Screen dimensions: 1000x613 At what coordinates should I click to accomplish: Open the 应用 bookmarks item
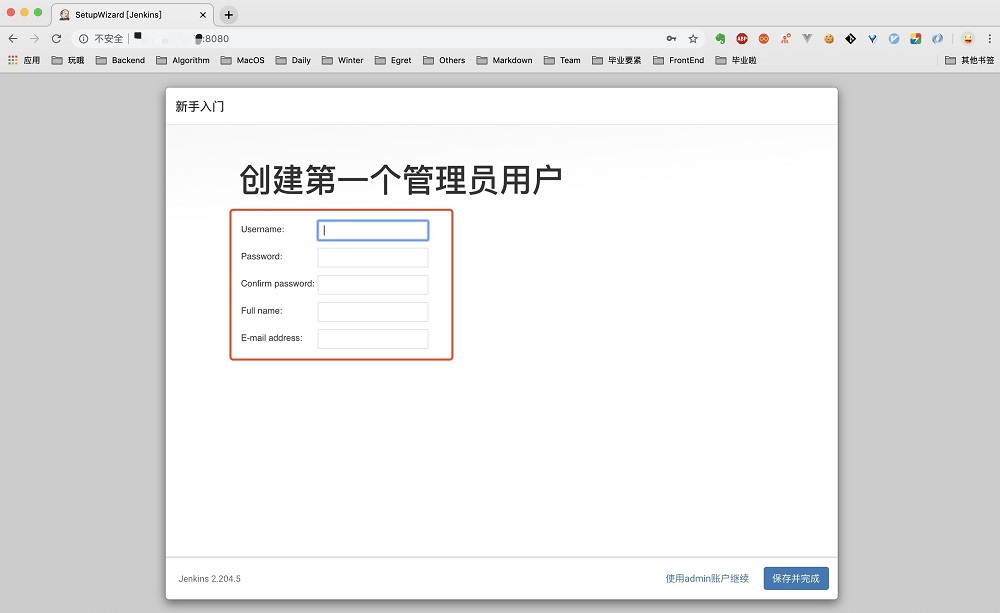[x=24, y=60]
